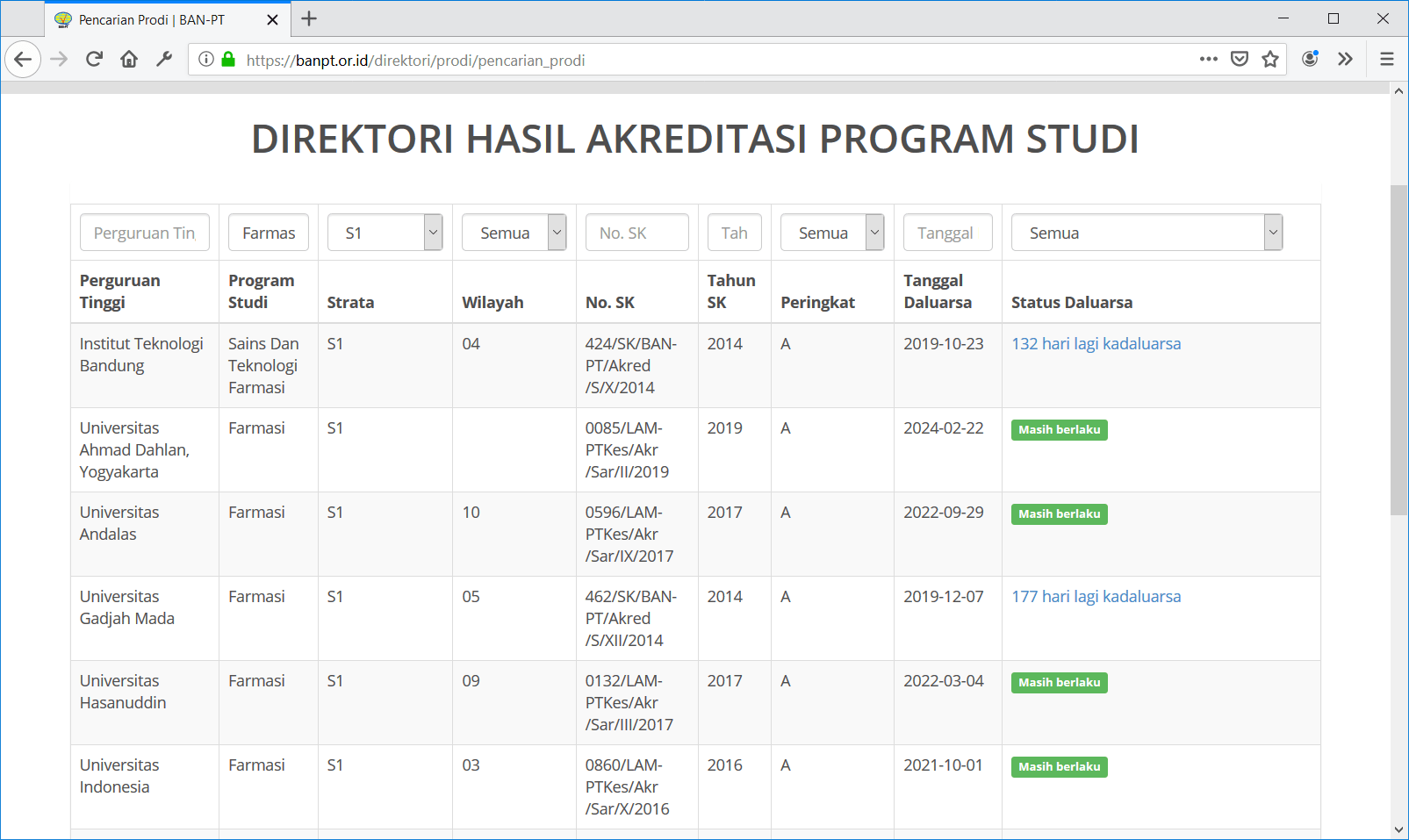
Task: Select SK number 424/SK/BAN-PT/Akred/S/X/2014
Action: pos(631,366)
